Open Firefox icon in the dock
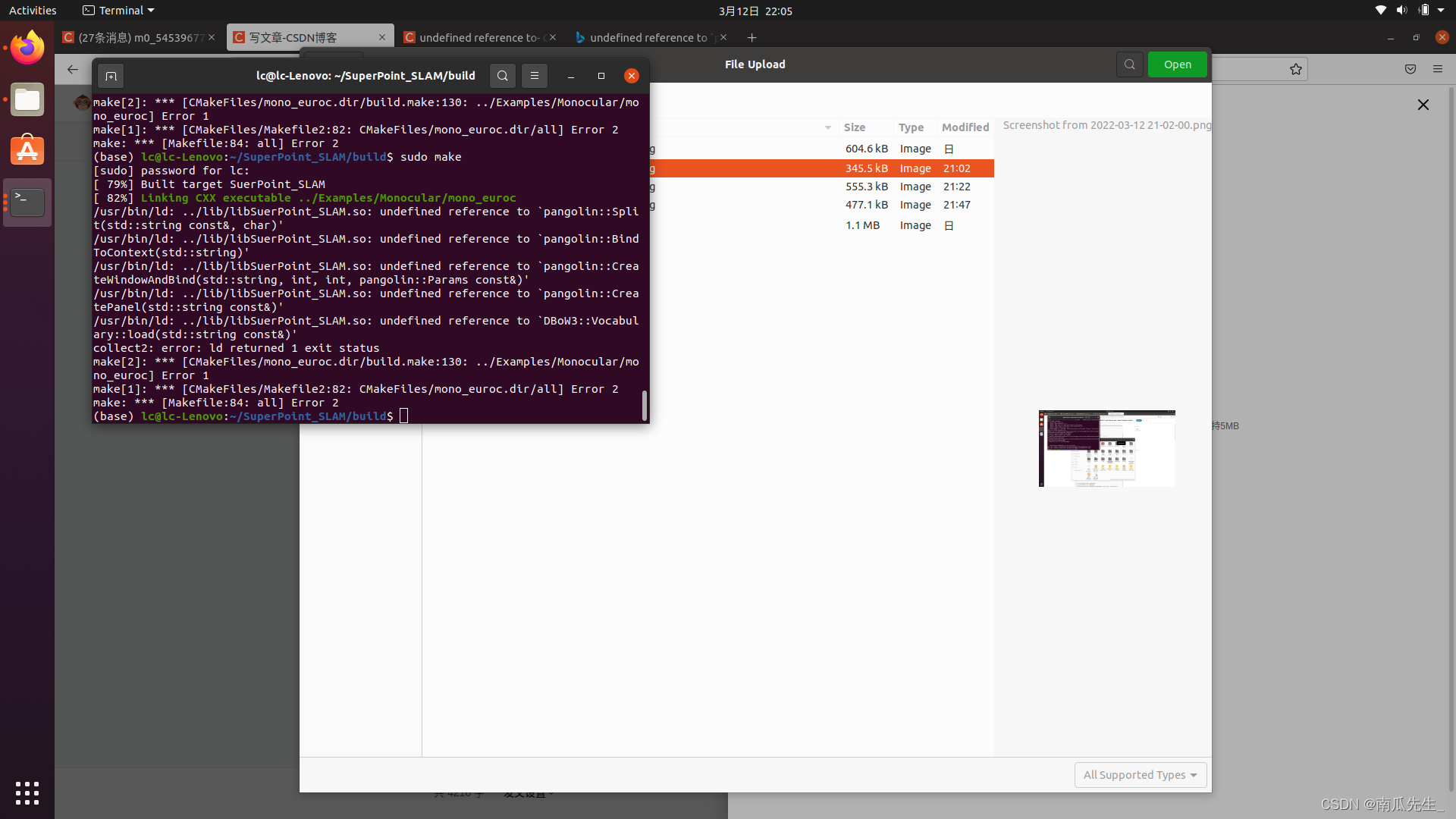This screenshot has width=1456, height=819. 27,49
